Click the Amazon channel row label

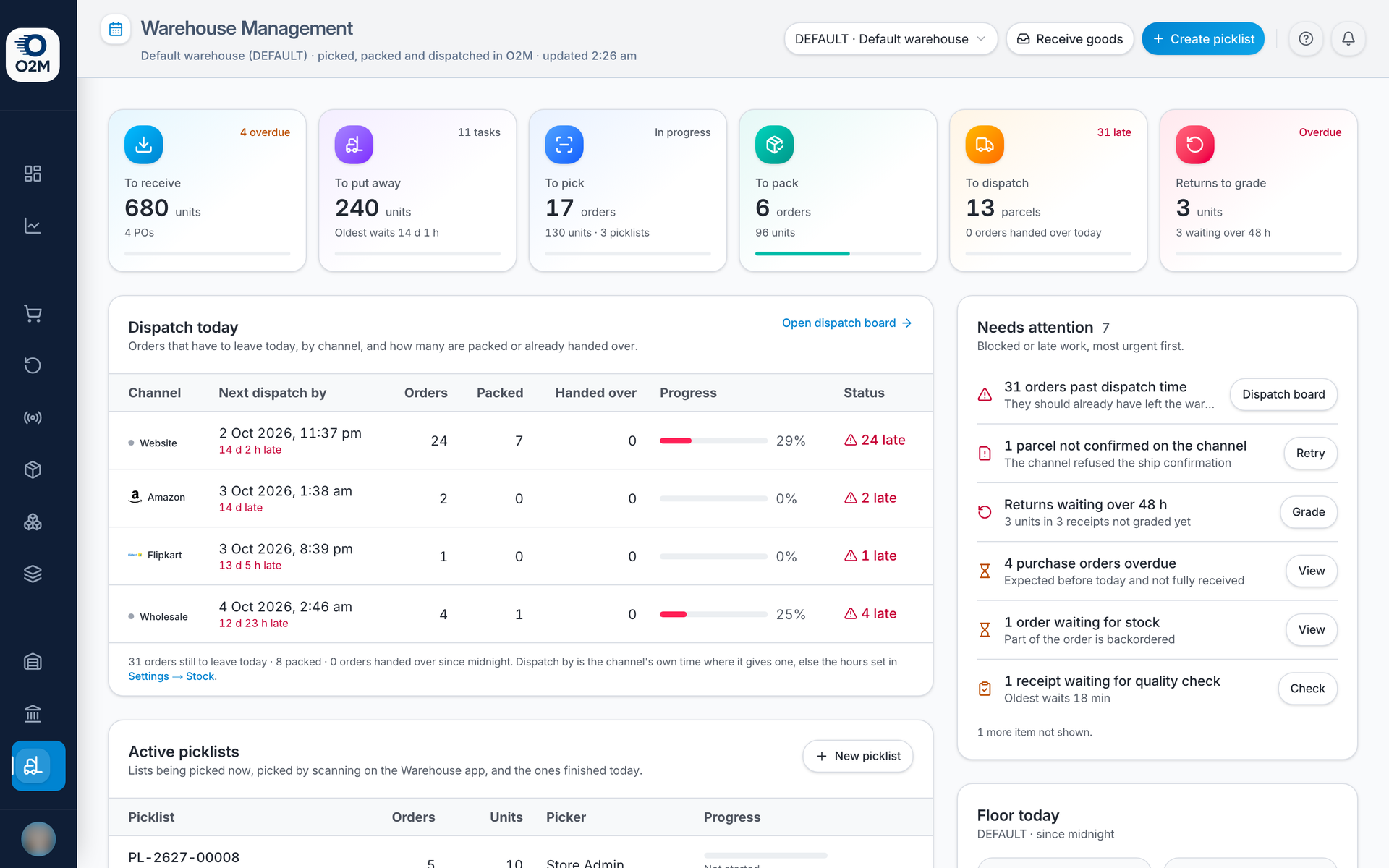[157, 497]
